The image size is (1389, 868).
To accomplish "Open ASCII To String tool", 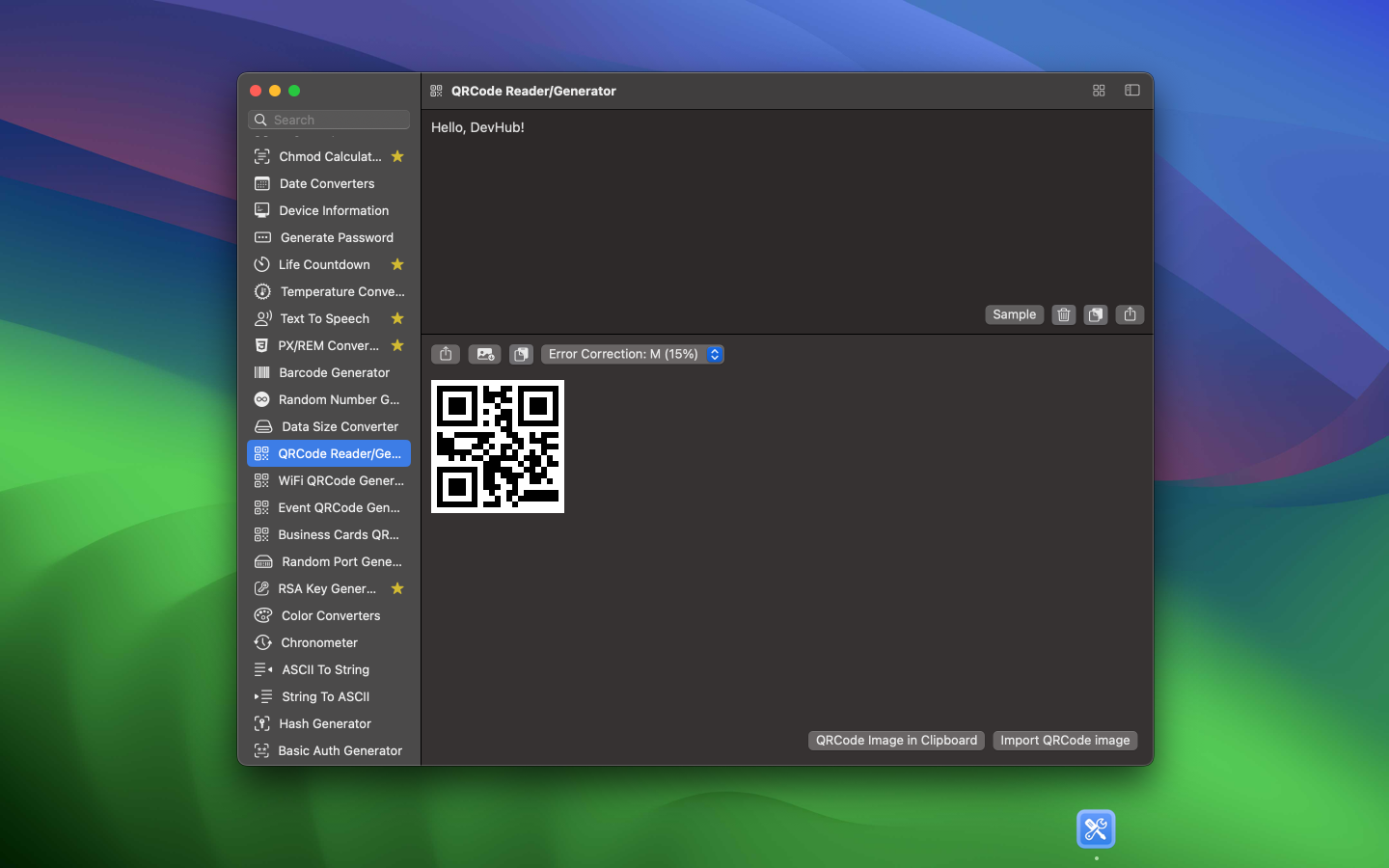I will pos(329,669).
